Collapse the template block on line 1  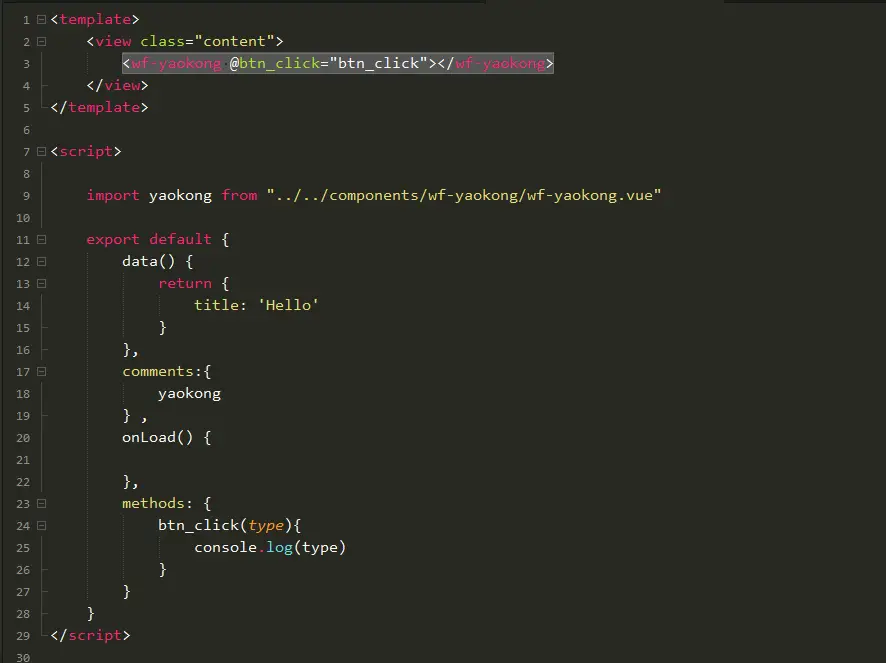[41, 20]
